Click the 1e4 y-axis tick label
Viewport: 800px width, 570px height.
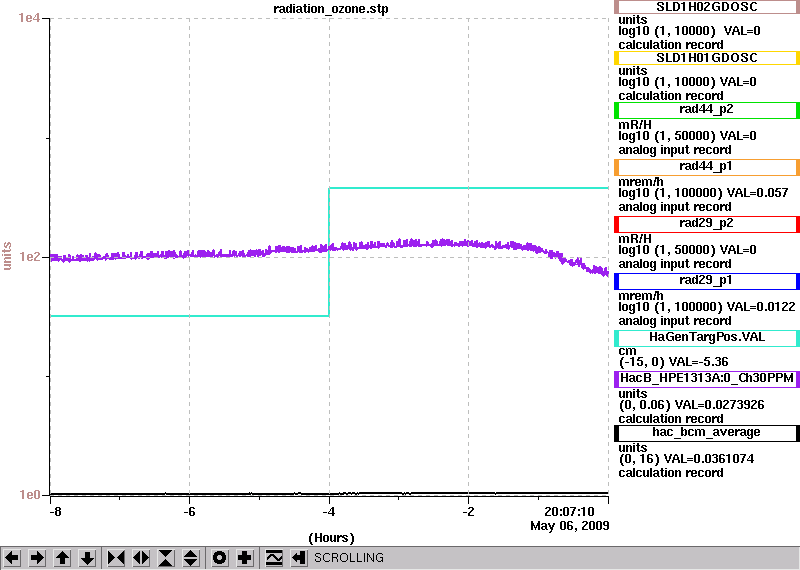point(29,18)
